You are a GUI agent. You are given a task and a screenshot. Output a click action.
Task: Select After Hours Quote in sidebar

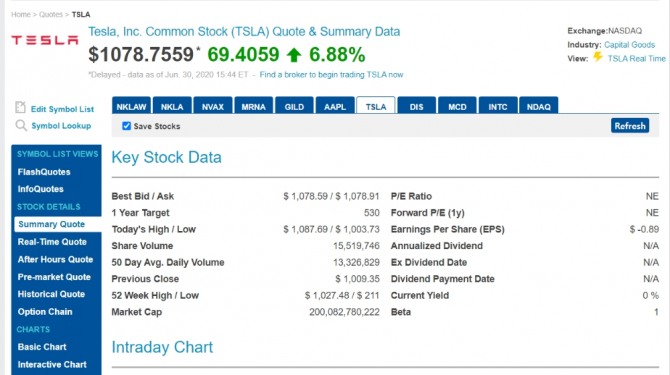pyautogui.click(x=55, y=259)
